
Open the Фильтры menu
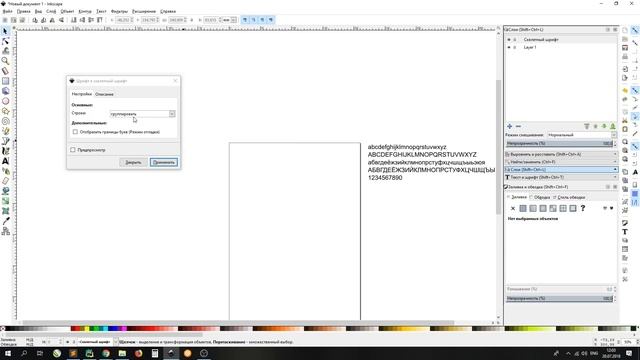click(x=119, y=11)
